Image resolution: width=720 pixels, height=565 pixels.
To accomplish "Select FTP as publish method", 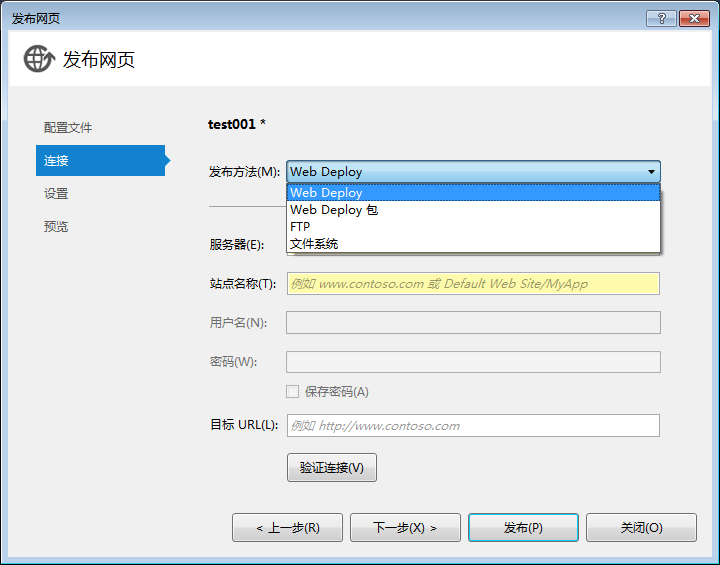I will [x=473, y=226].
